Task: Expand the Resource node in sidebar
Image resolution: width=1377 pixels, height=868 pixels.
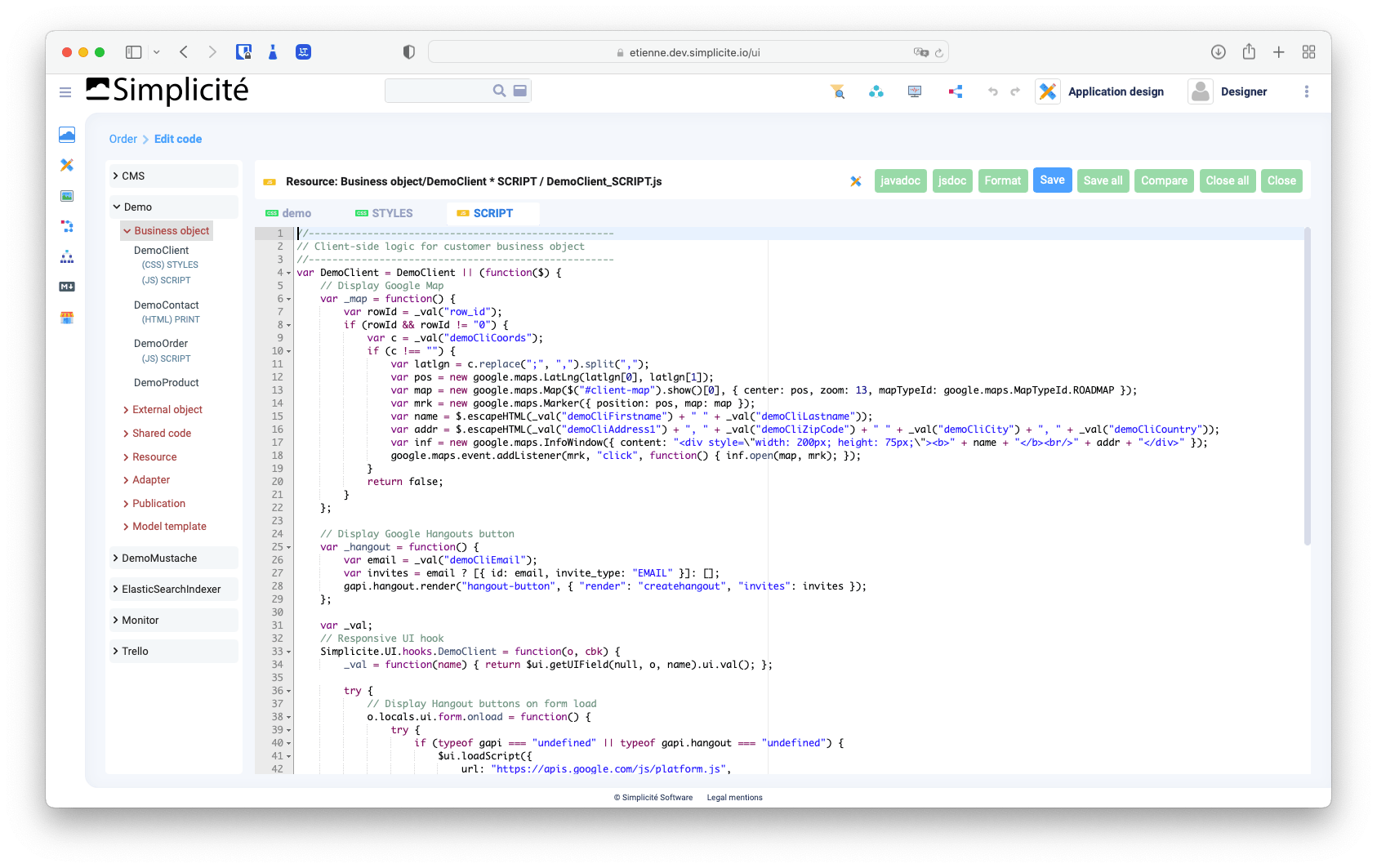Action: [149, 457]
